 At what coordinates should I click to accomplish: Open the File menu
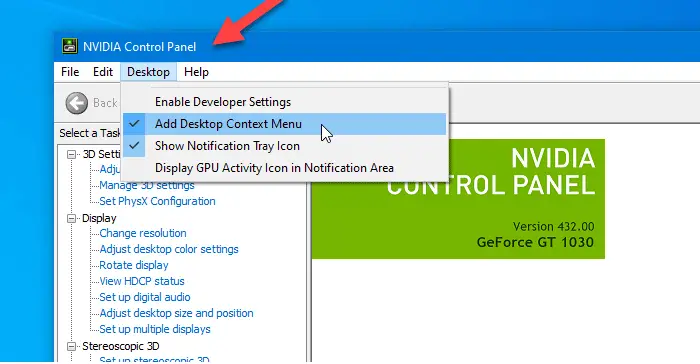click(70, 72)
